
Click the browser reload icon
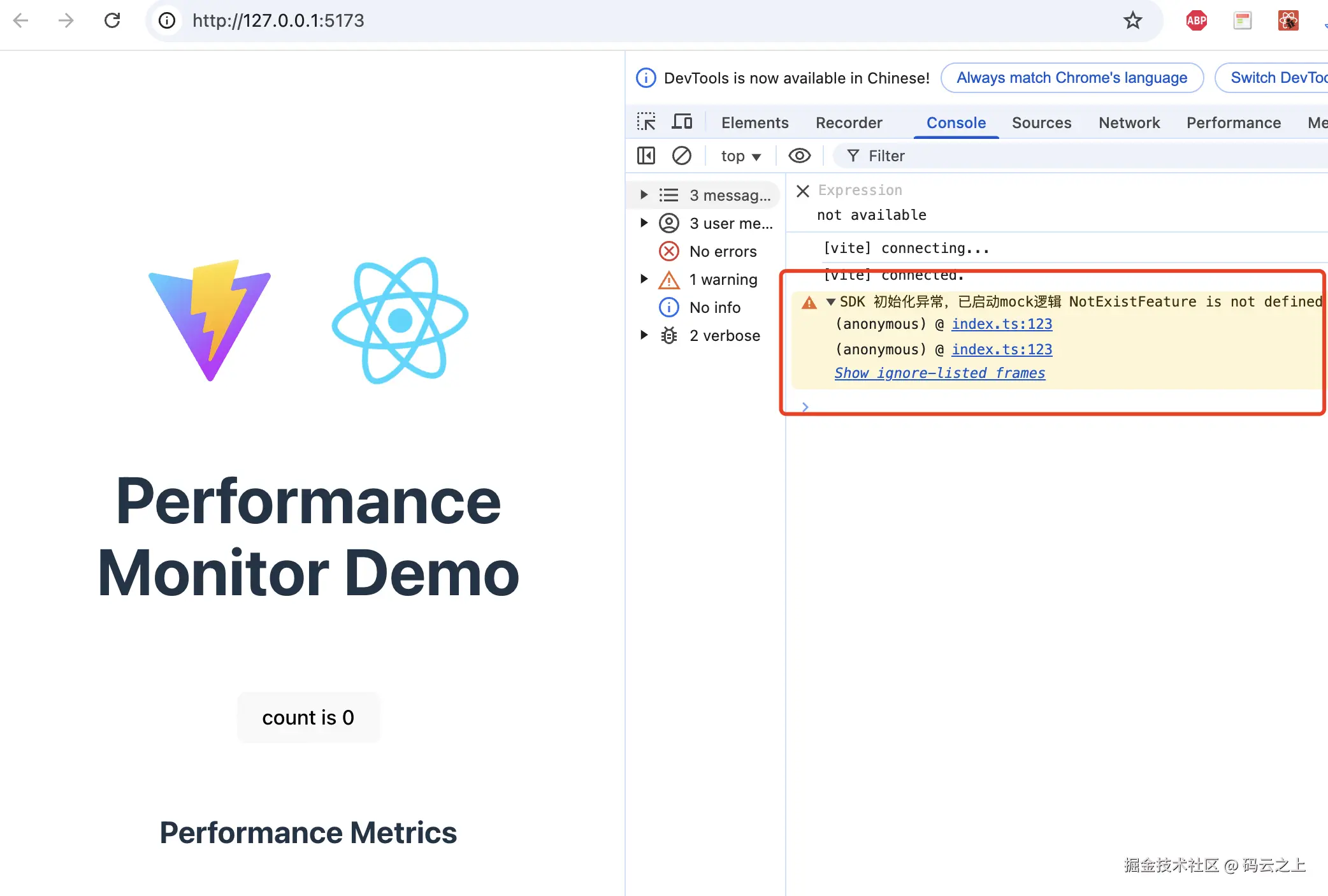pos(112,20)
